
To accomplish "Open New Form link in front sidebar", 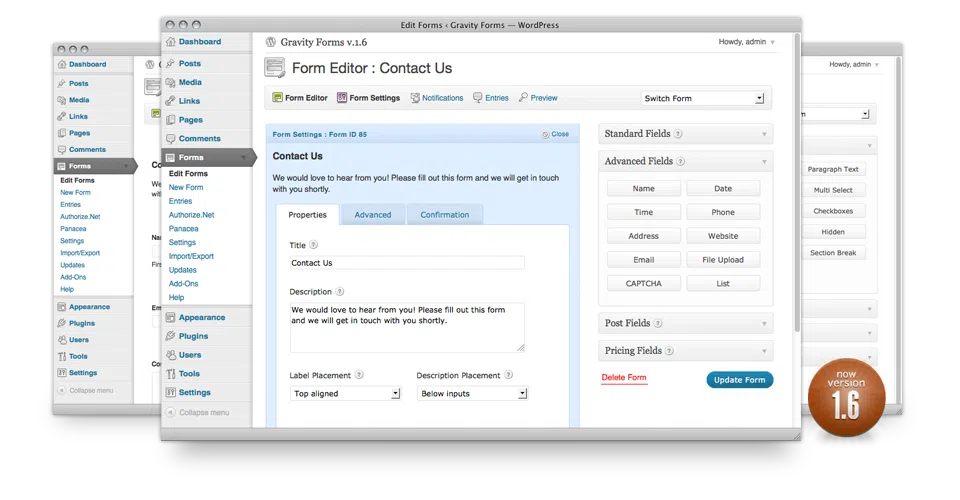I will (x=186, y=187).
